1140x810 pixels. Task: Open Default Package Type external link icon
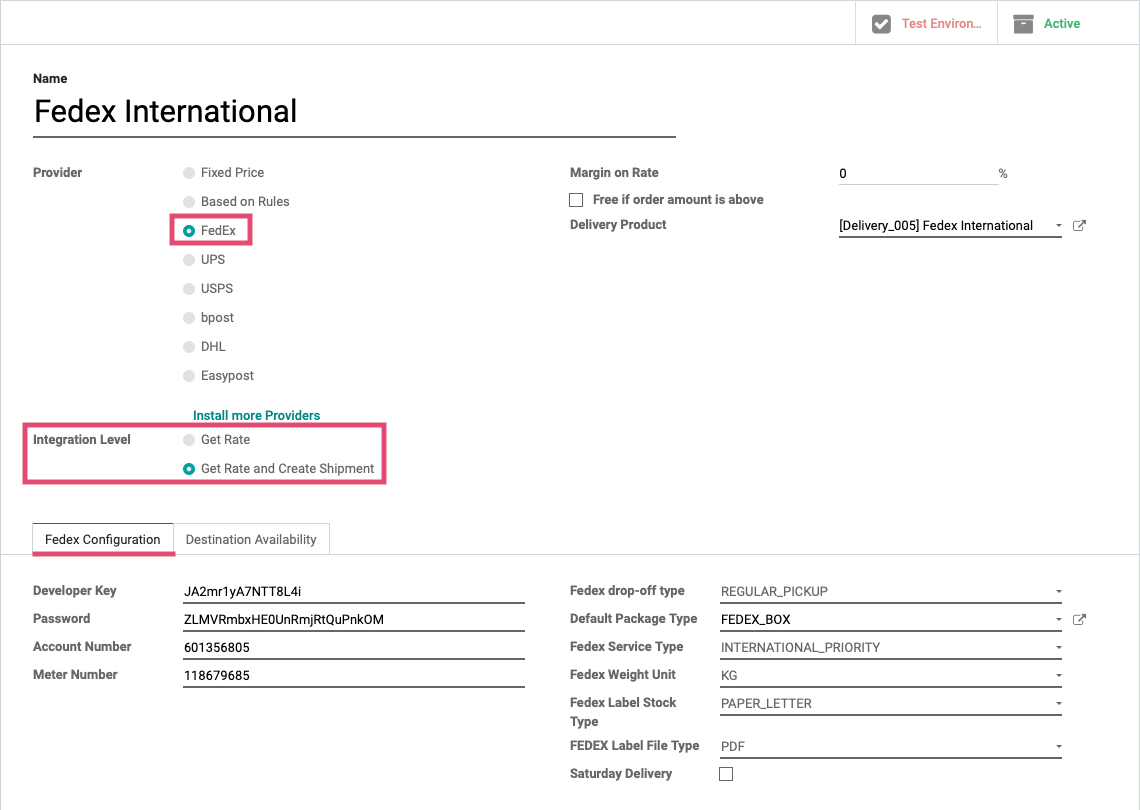tap(1080, 619)
